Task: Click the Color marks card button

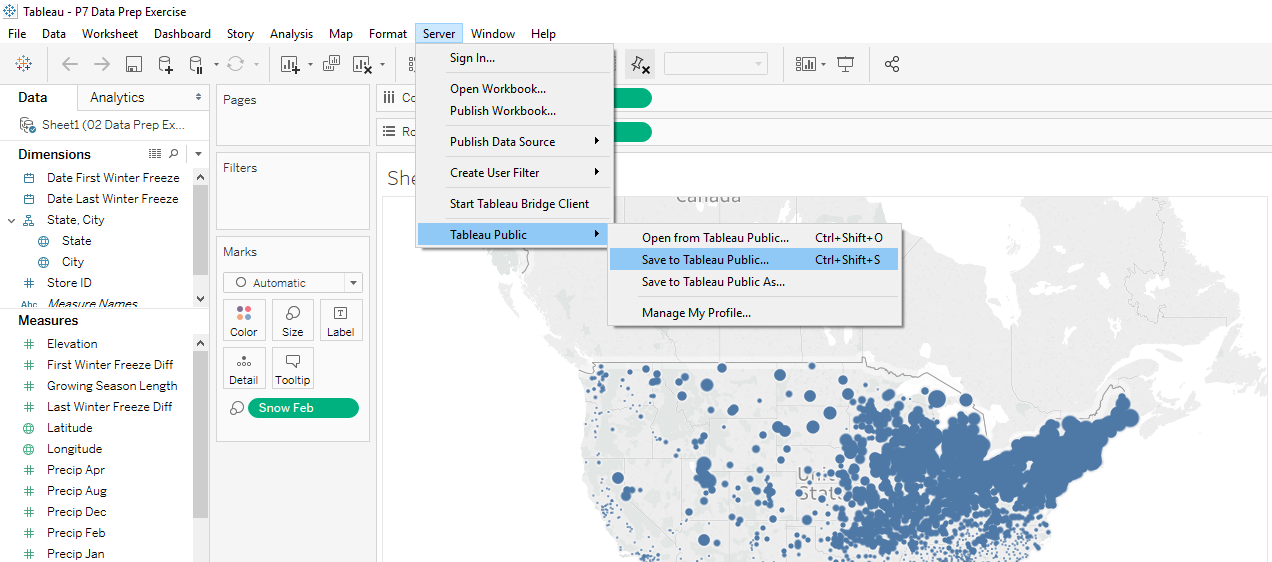Action: click(244, 320)
